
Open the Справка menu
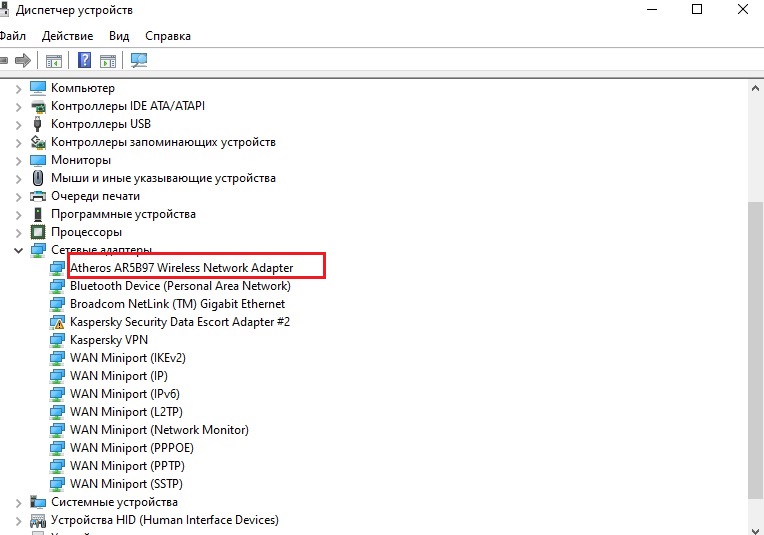[x=167, y=36]
